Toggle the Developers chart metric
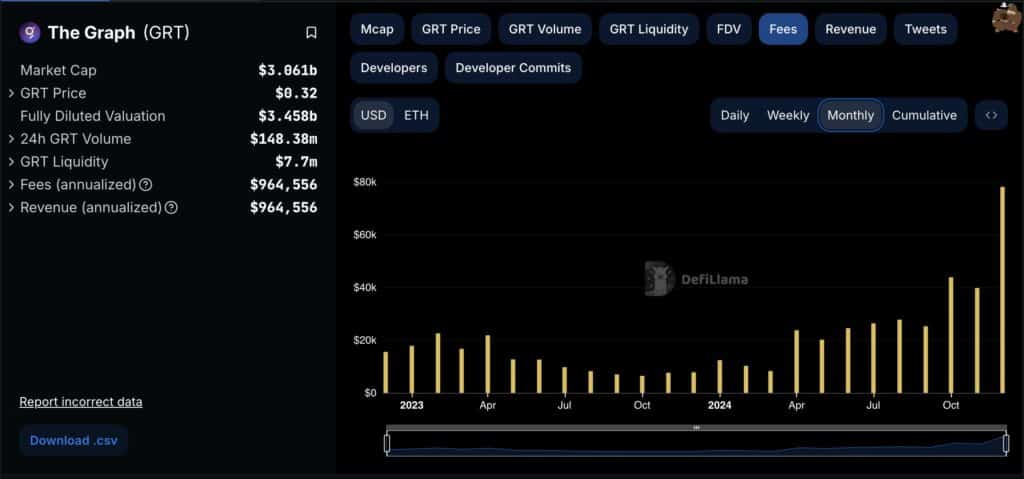 (x=394, y=68)
